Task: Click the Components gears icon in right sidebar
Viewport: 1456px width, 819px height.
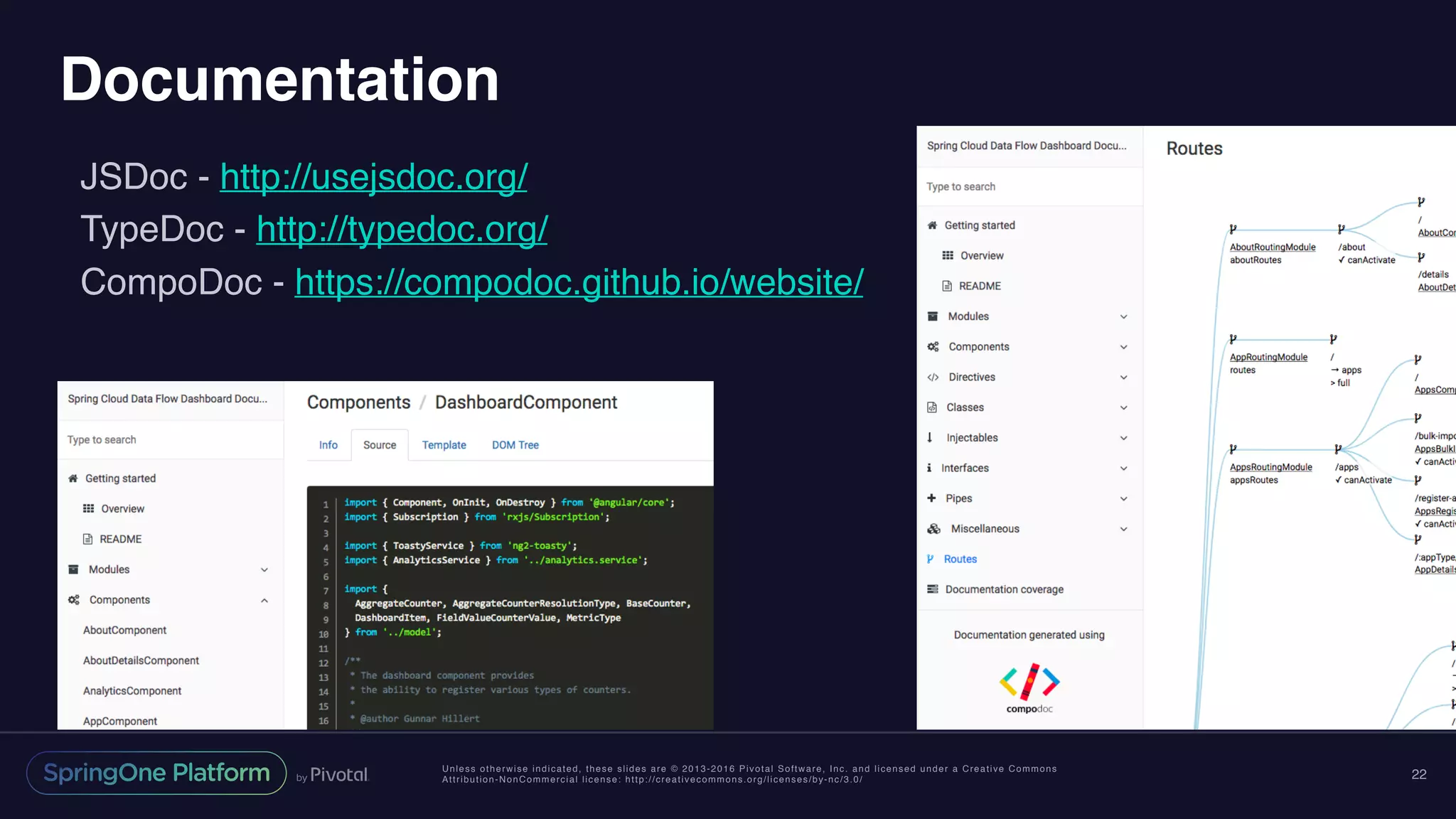Action: point(933,347)
